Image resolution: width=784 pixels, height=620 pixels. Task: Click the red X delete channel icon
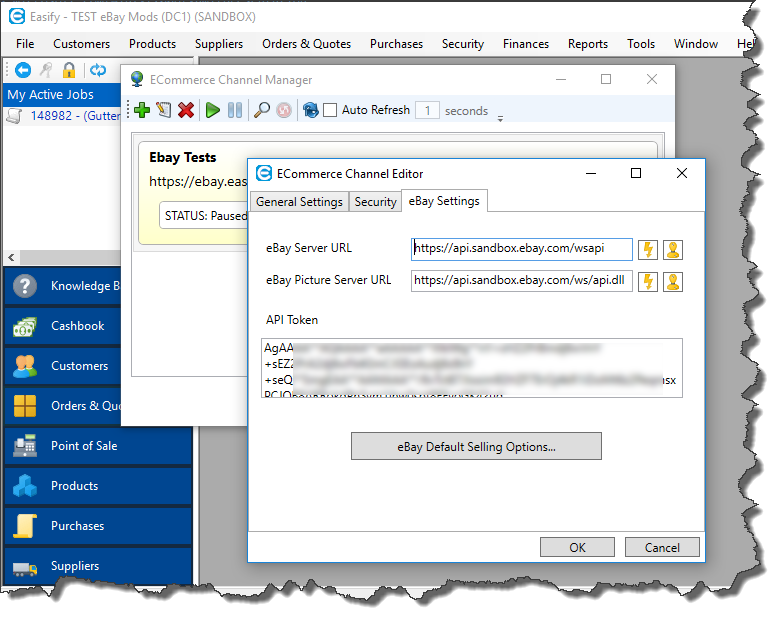(x=186, y=110)
